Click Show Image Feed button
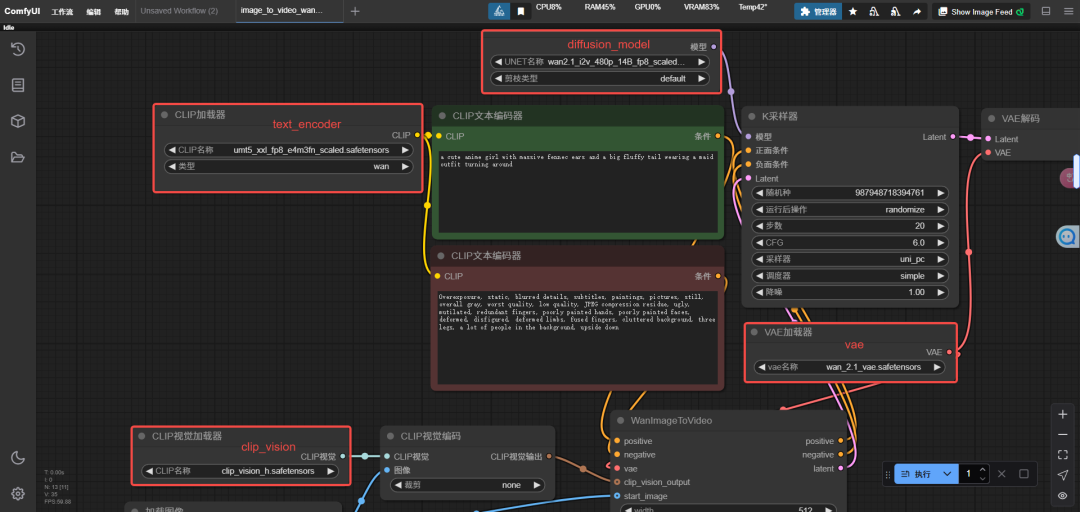1080x512 pixels. (982, 12)
